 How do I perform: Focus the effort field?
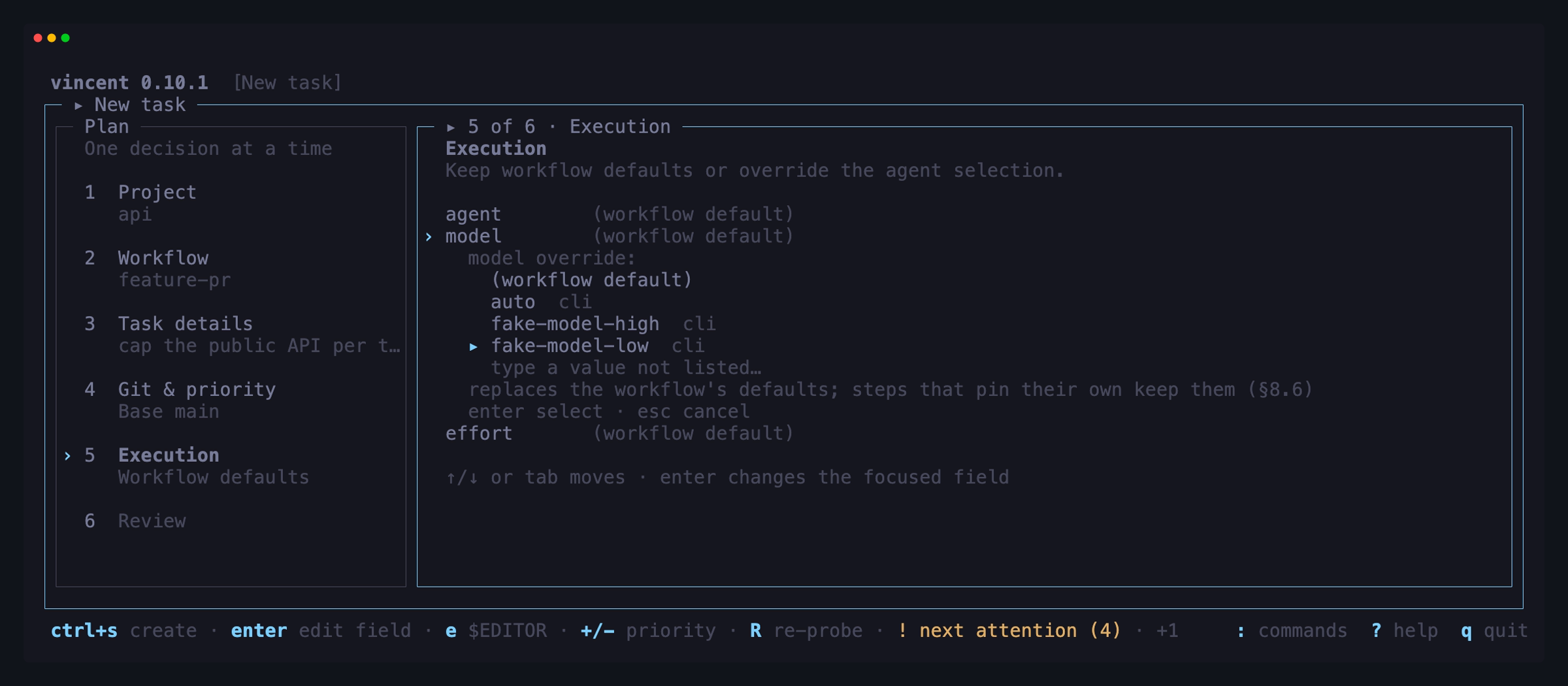(x=619, y=433)
